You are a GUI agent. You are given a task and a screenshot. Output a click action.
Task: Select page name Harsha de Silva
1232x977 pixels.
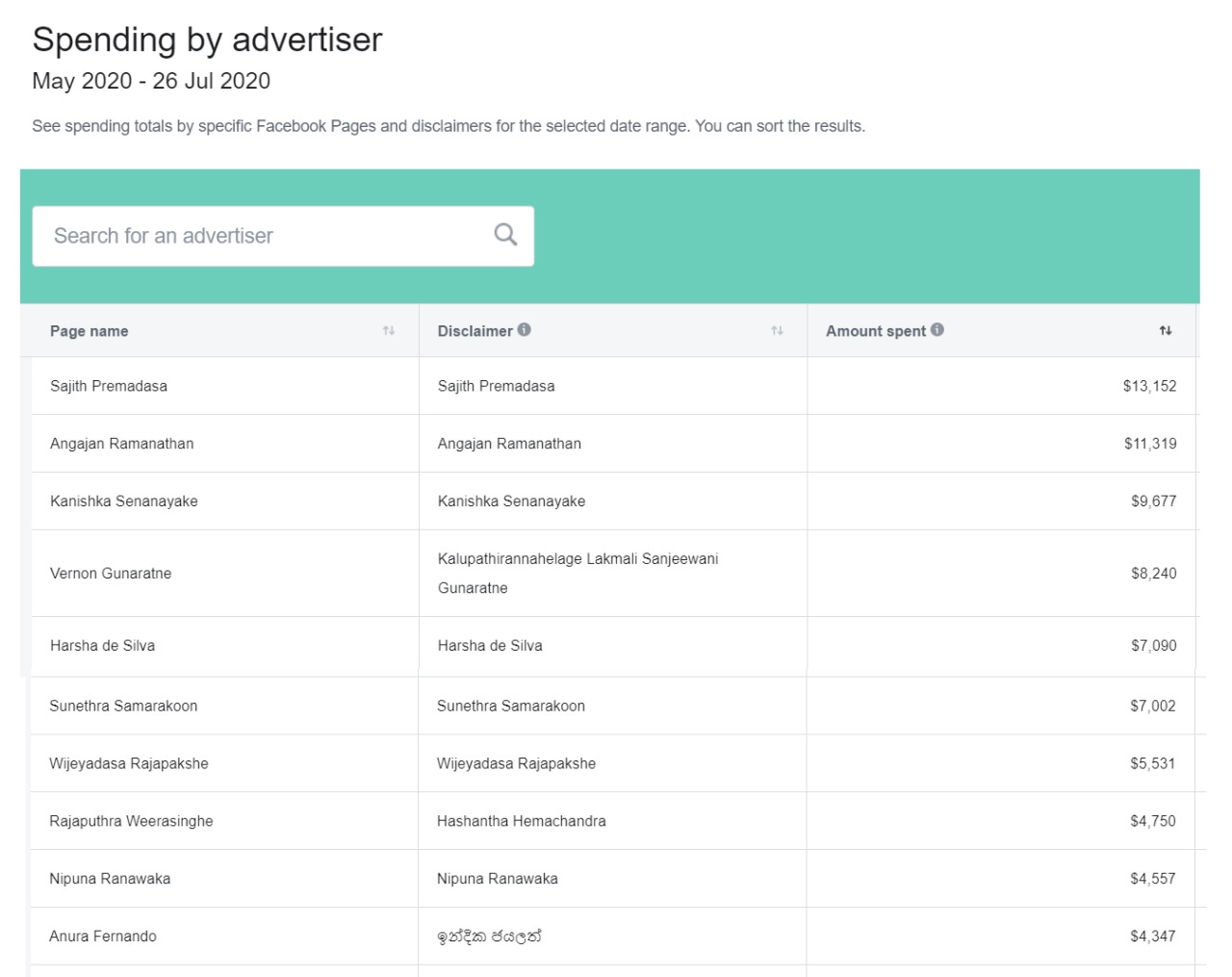(103, 646)
